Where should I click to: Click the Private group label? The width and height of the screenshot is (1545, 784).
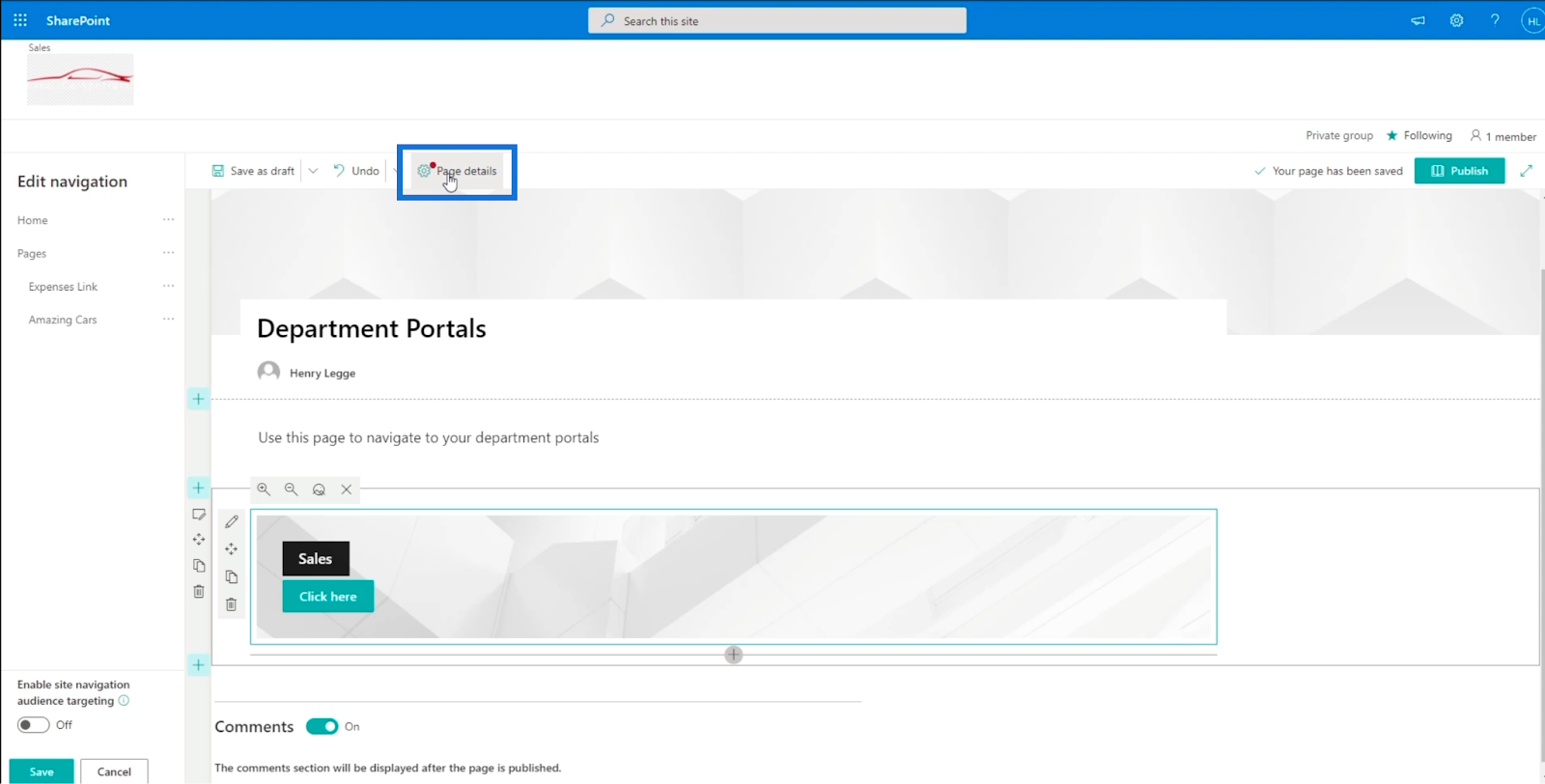click(x=1339, y=136)
